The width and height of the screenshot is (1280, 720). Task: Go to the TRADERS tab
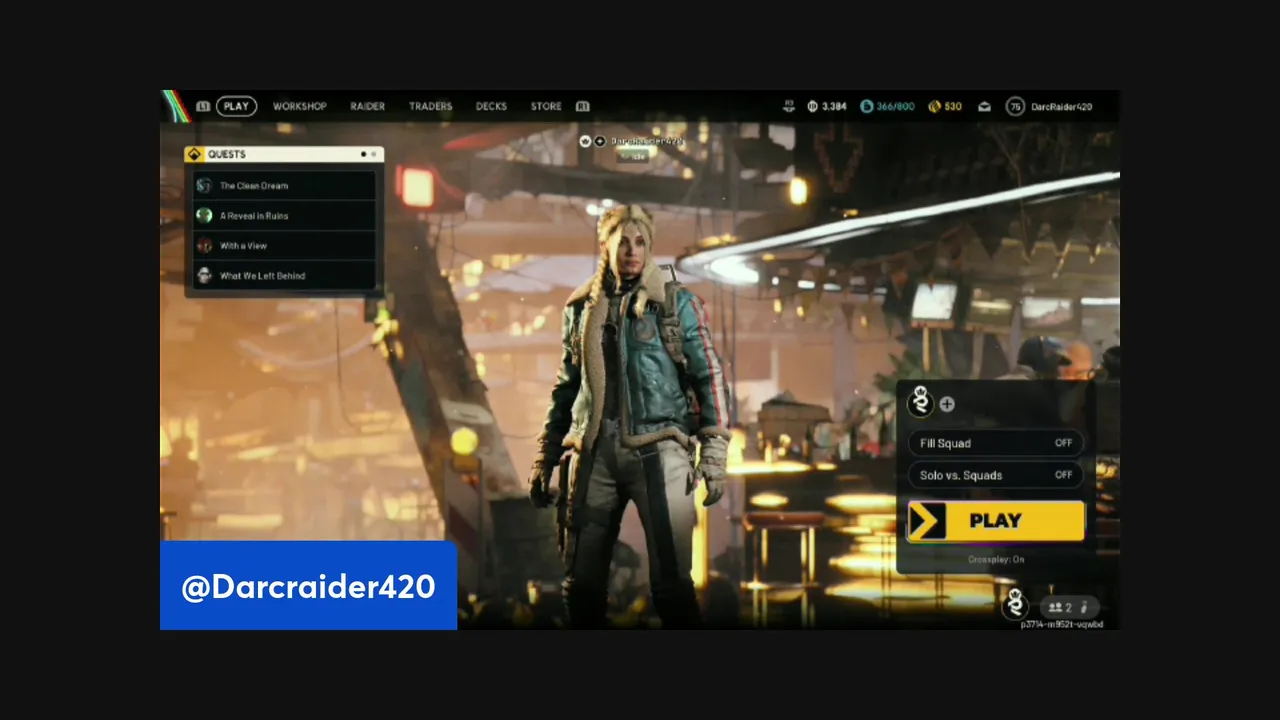[430, 106]
